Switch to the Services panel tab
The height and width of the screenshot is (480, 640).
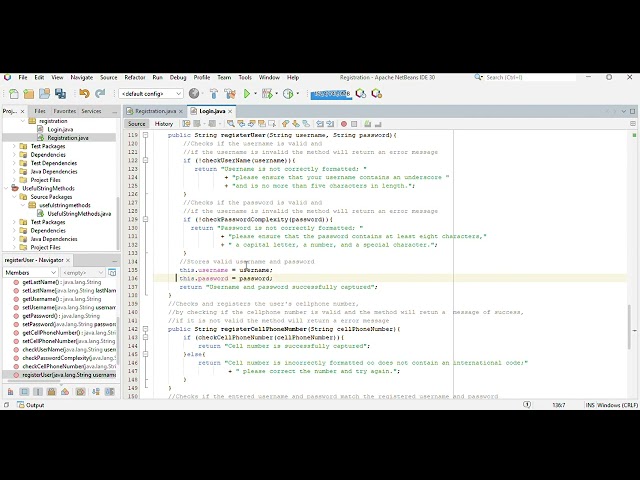tap(91, 111)
